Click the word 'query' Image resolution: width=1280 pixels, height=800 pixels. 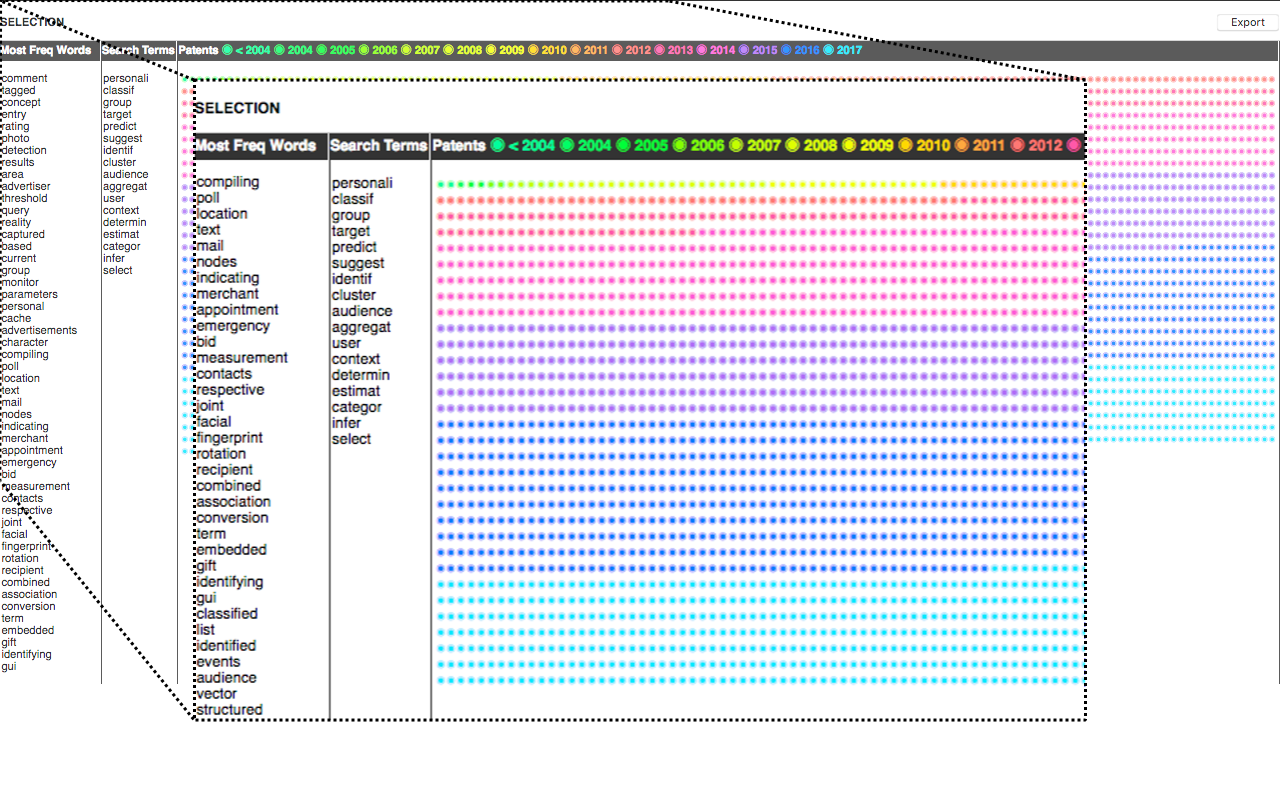[x=15, y=210]
